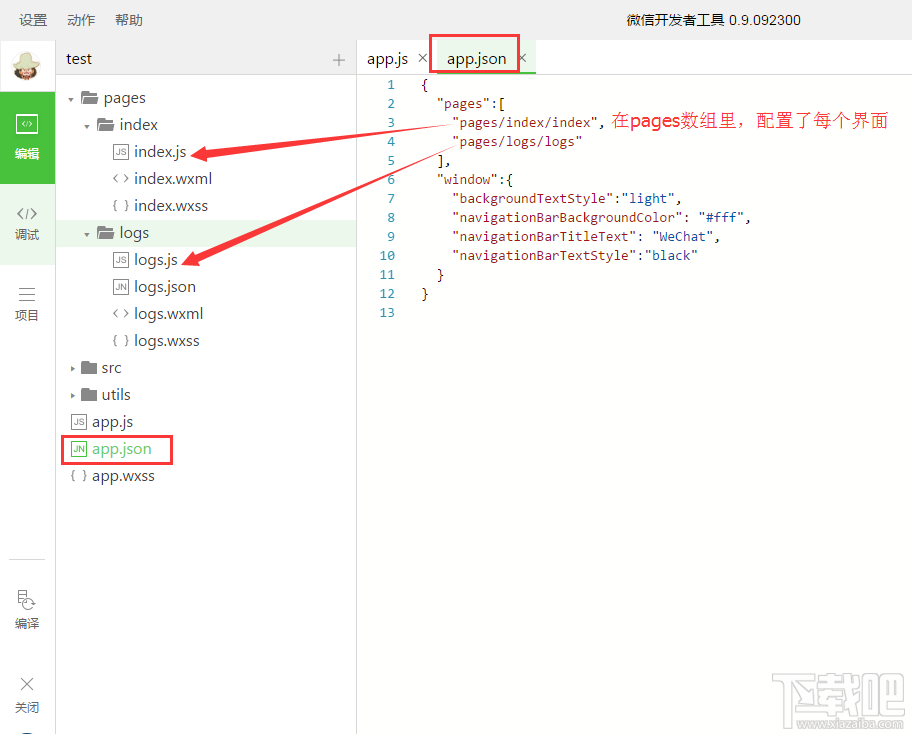Image resolution: width=912 pixels, height=734 pixels.
Task: Click the index folder icon
Action: pyautogui.click(x=105, y=124)
